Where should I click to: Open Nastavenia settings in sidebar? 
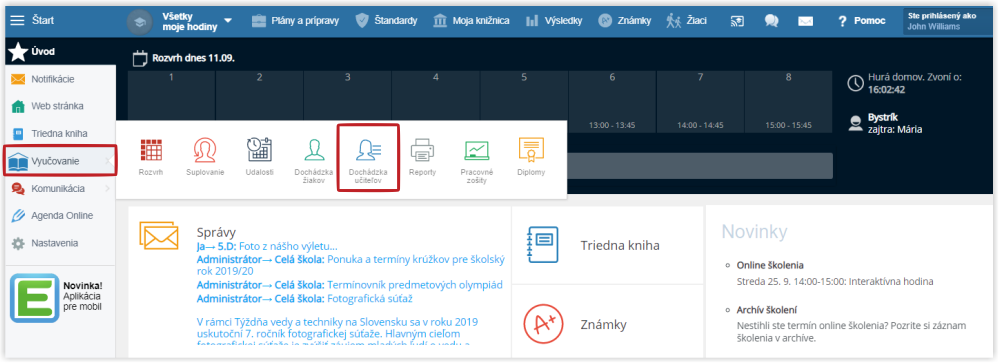pyautogui.click(x=61, y=243)
